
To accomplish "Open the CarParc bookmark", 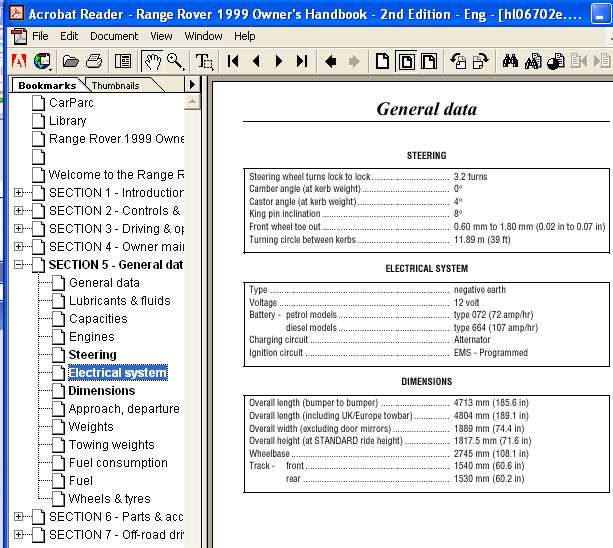I will coord(71,103).
